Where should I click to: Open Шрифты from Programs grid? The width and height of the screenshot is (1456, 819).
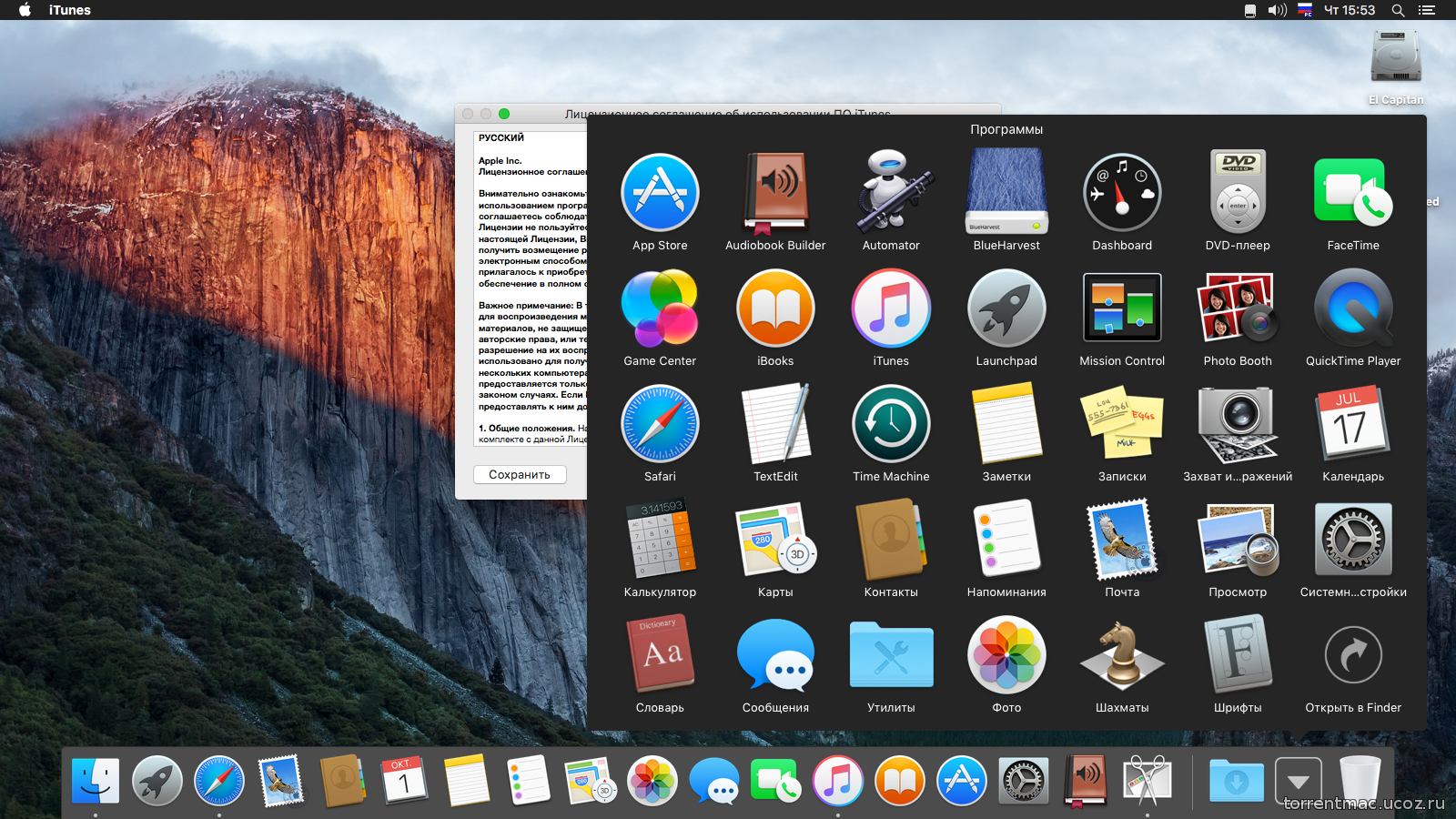[1238, 655]
